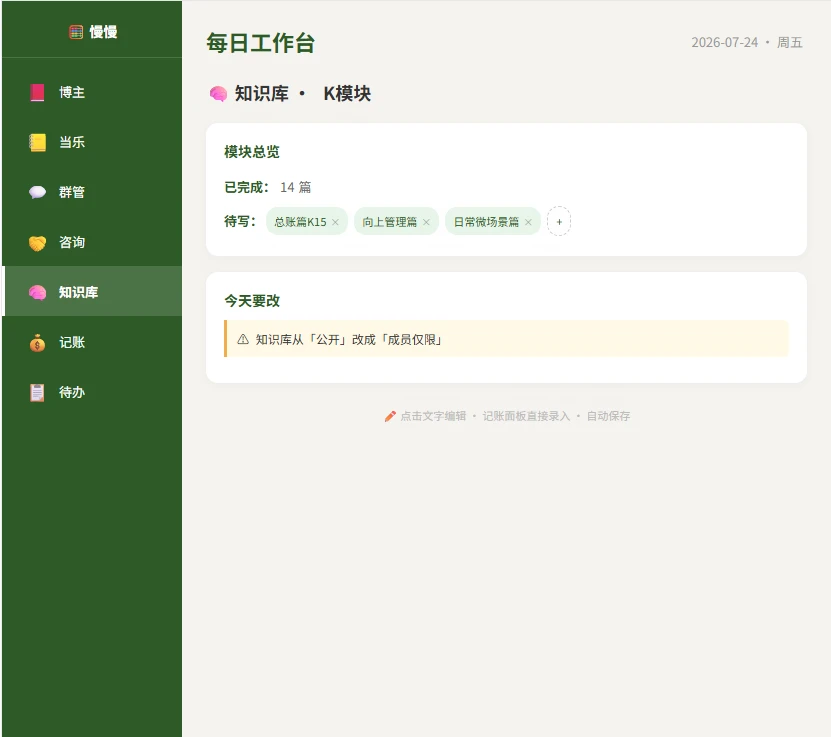Click the 今天要改 card heading
This screenshot has width=831, height=737.
pyautogui.click(x=252, y=301)
